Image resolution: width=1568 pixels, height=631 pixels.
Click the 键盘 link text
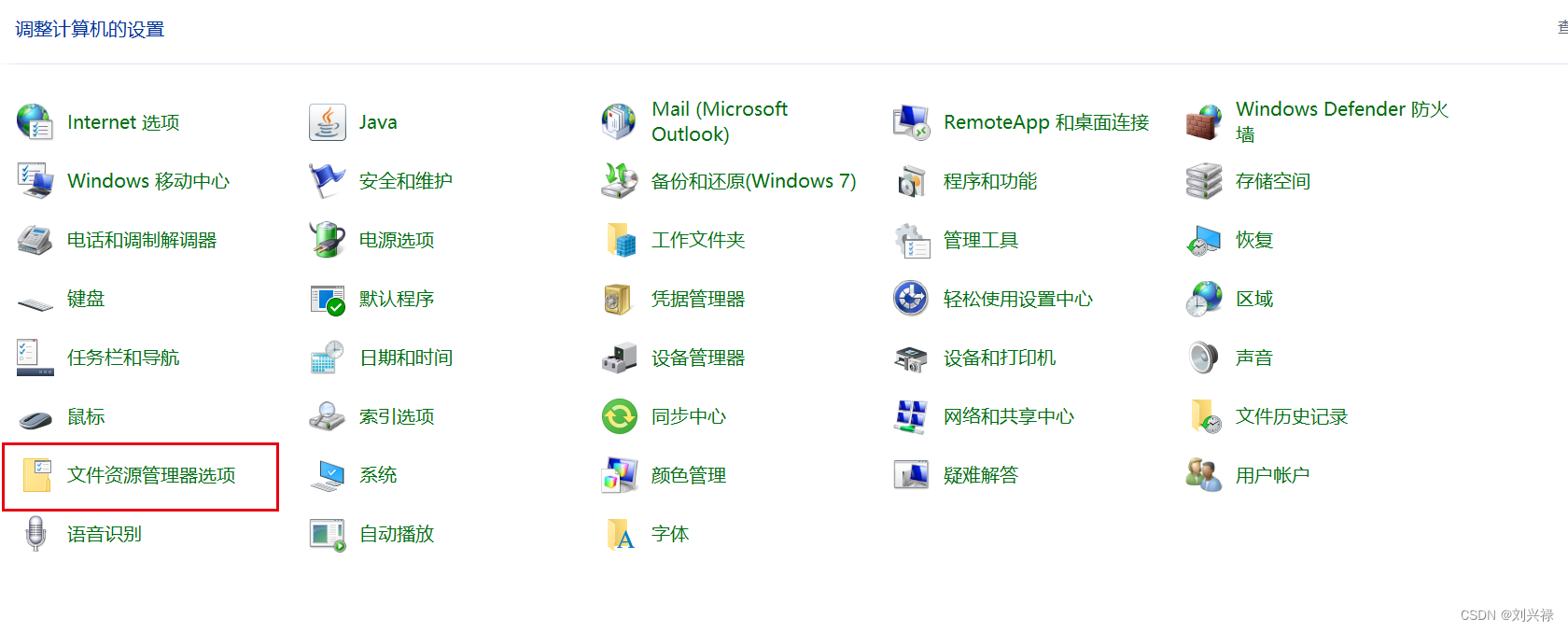tap(86, 299)
